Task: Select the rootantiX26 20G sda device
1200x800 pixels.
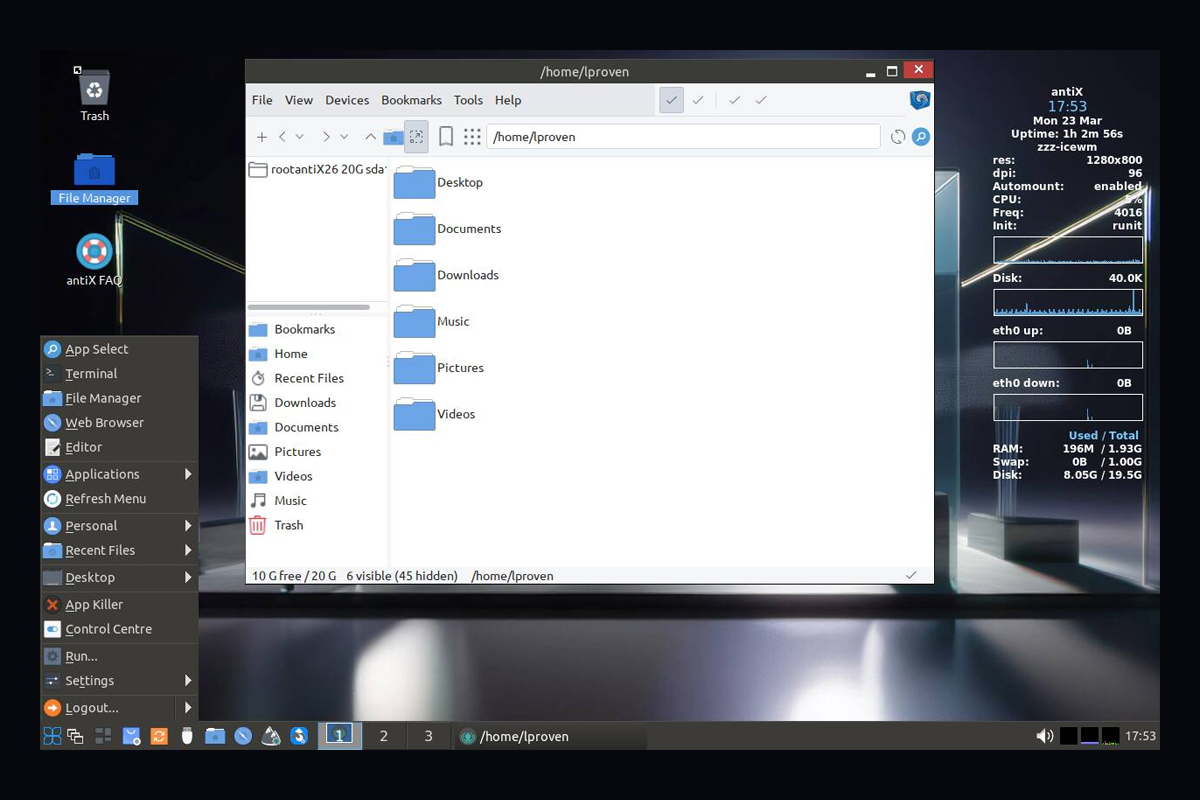Action: [316, 169]
